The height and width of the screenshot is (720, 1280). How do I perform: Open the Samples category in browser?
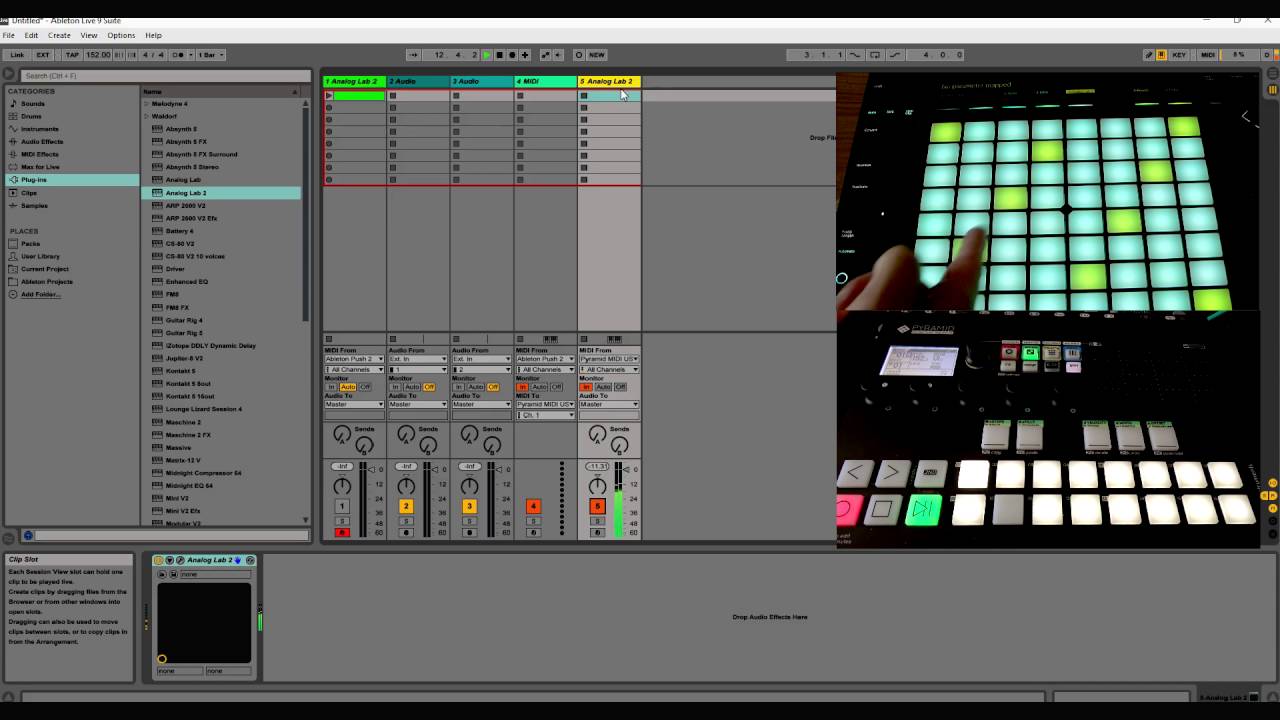click(34, 206)
